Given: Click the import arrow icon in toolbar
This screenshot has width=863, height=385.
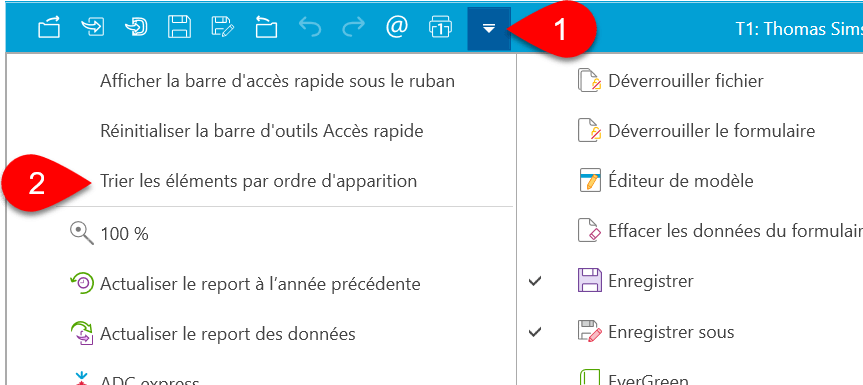Looking at the screenshot, I should click(x=92, y=27).
